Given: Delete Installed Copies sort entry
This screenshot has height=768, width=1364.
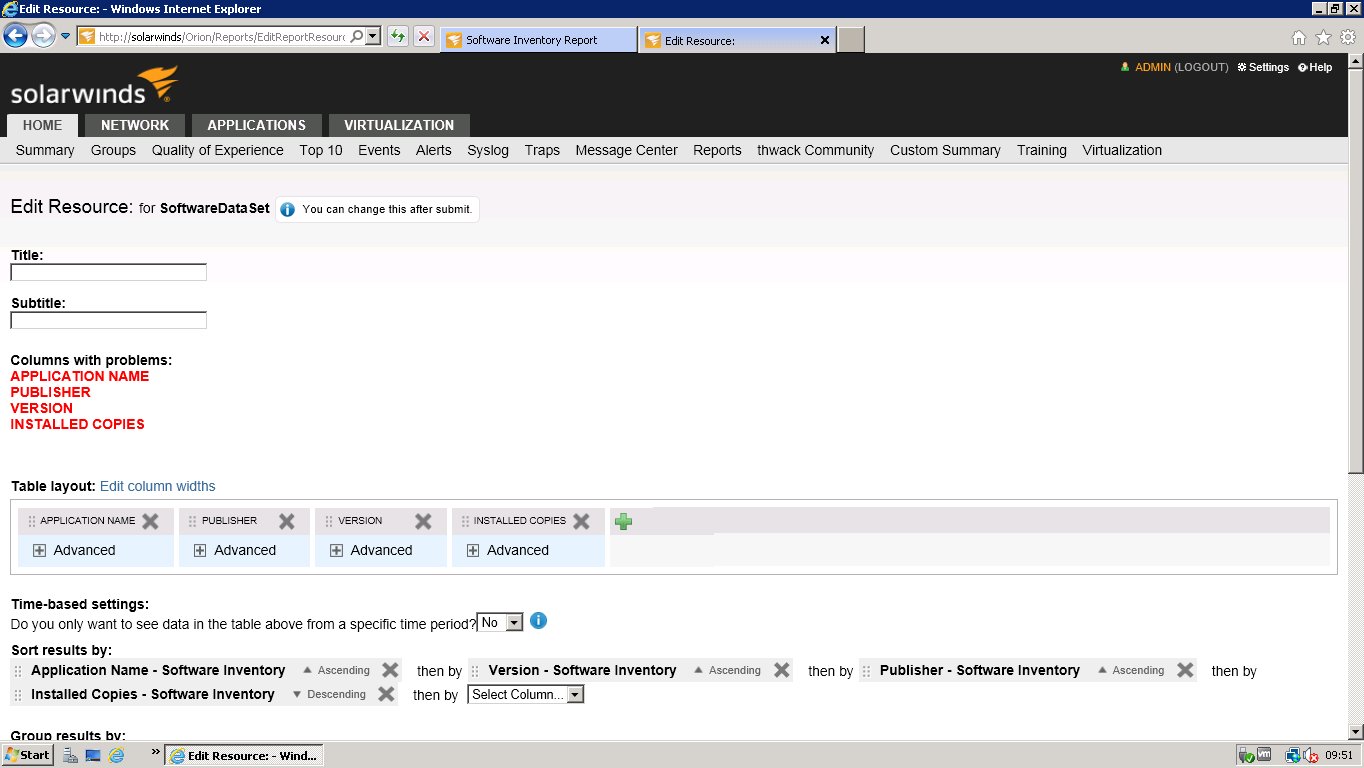Looking at the screenshot, I should tap(386, 694).
